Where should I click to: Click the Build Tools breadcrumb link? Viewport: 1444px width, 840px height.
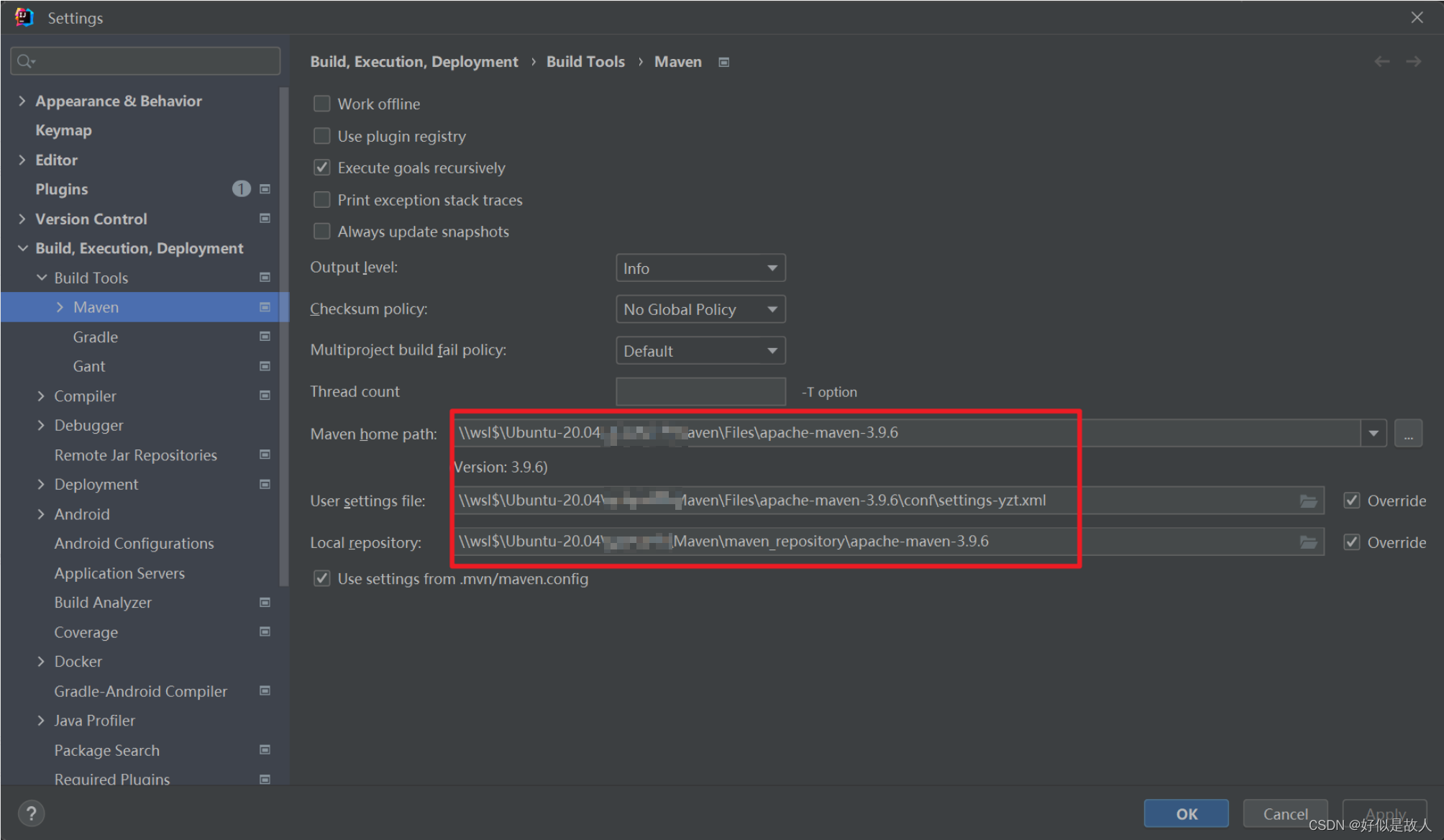pos(585,61)
